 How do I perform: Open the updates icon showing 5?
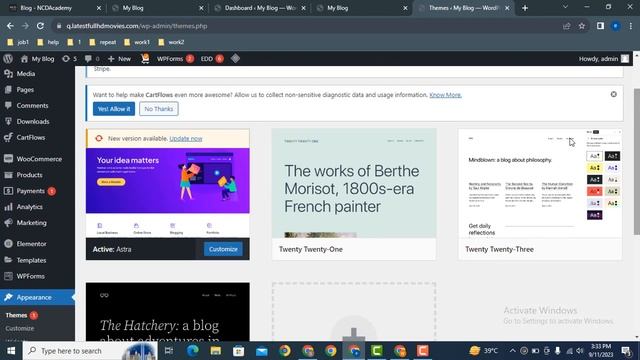tap(69, 59)
